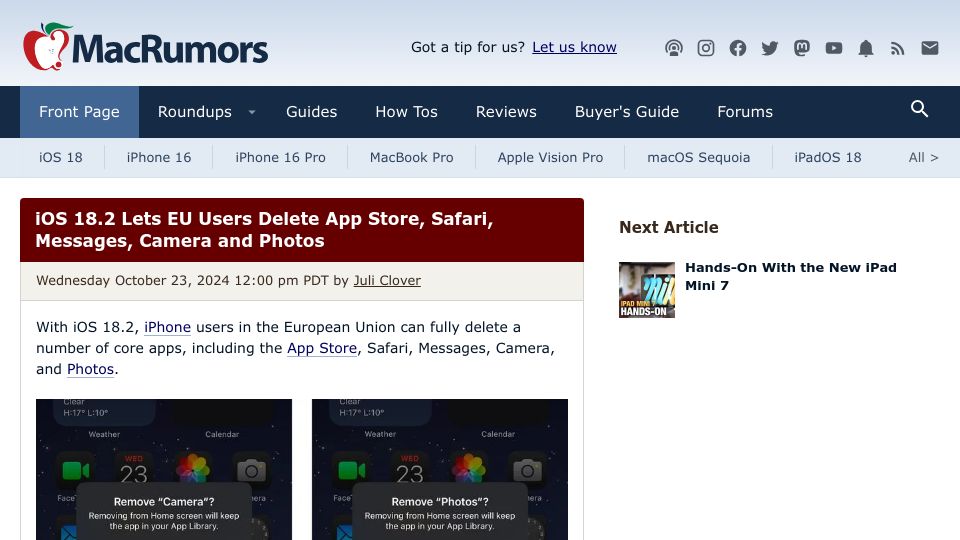Image resolution: width=960 pixels, height=540 pixels.
Task: Click the Let us know tip link
Action: (574, 47)
